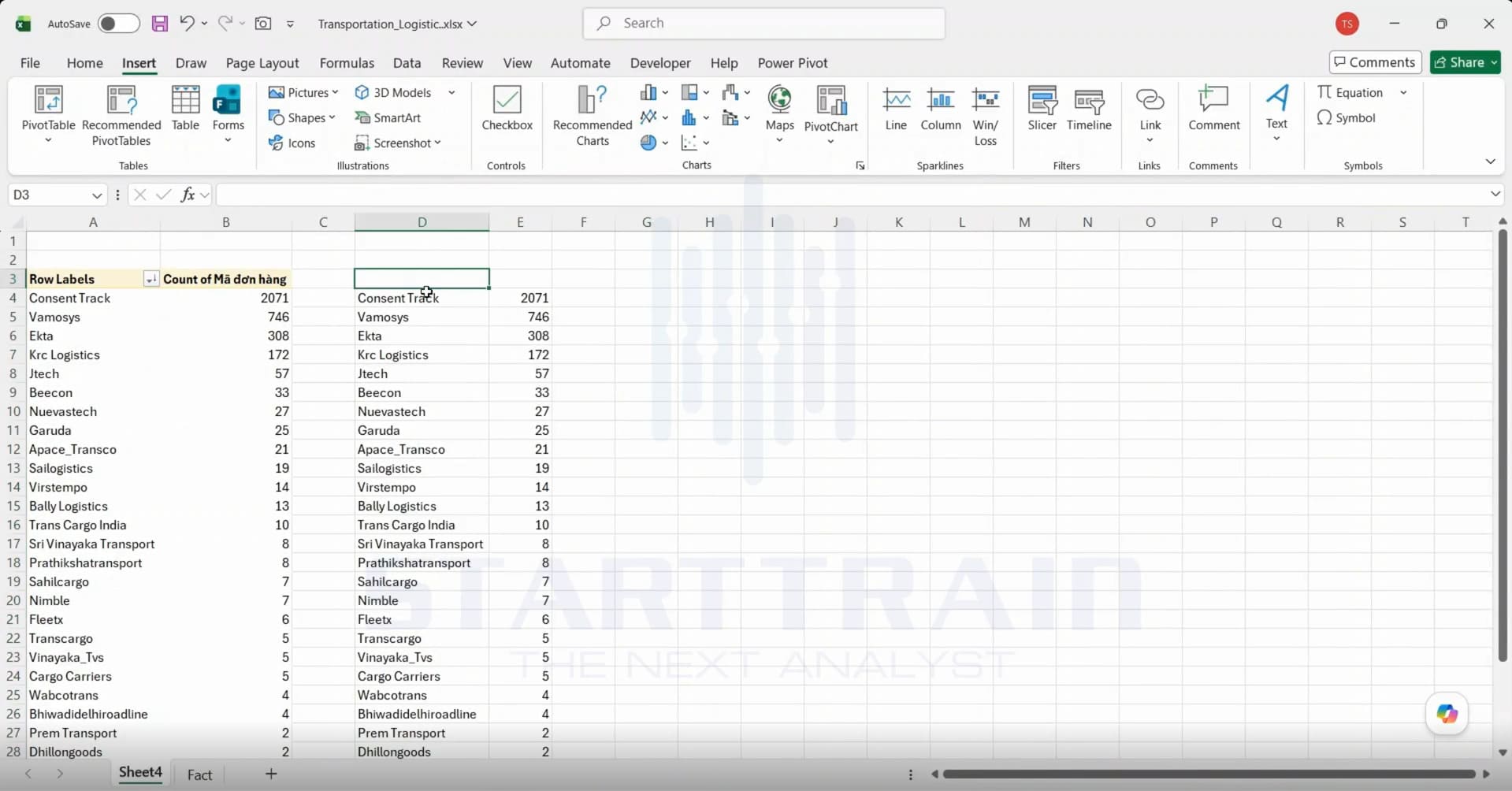Viewport: 1512px width, 791px height.
Task: Insert a Line sparkline
Action: coord(896,108)
